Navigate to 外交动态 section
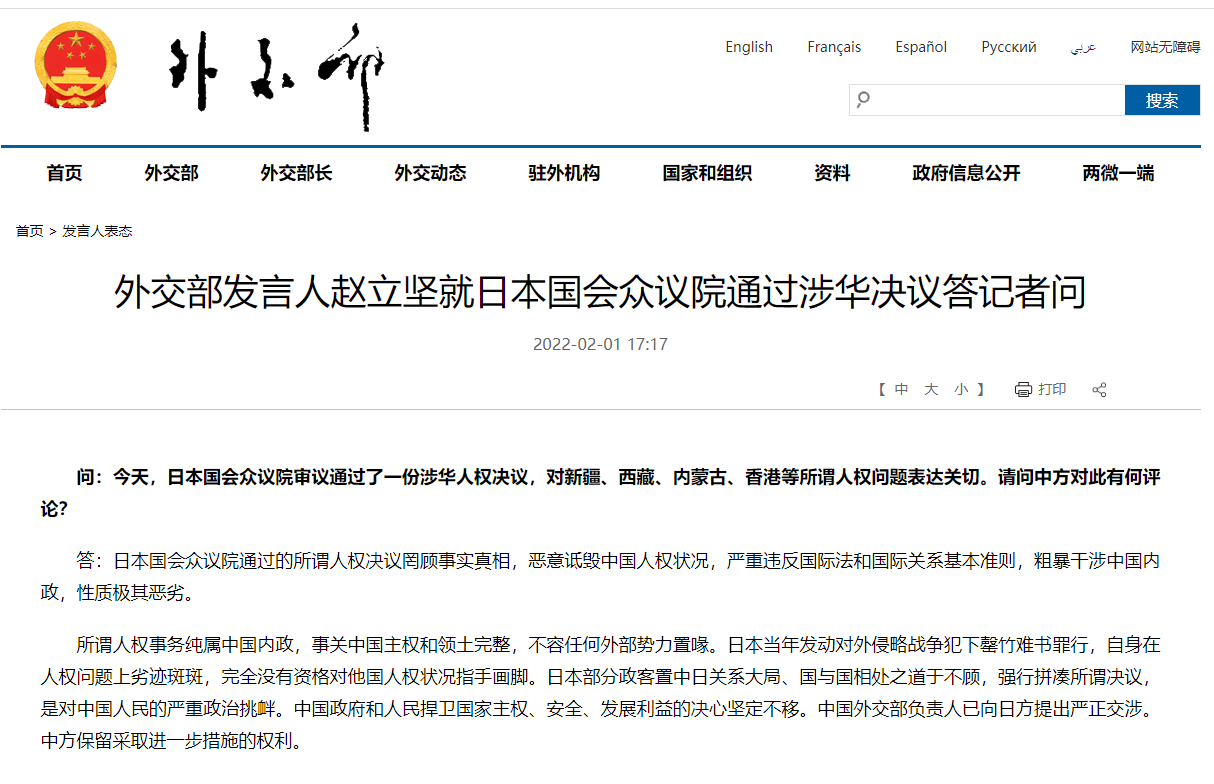The width and height of the screenshot is (1214, 784). point(430,172)
